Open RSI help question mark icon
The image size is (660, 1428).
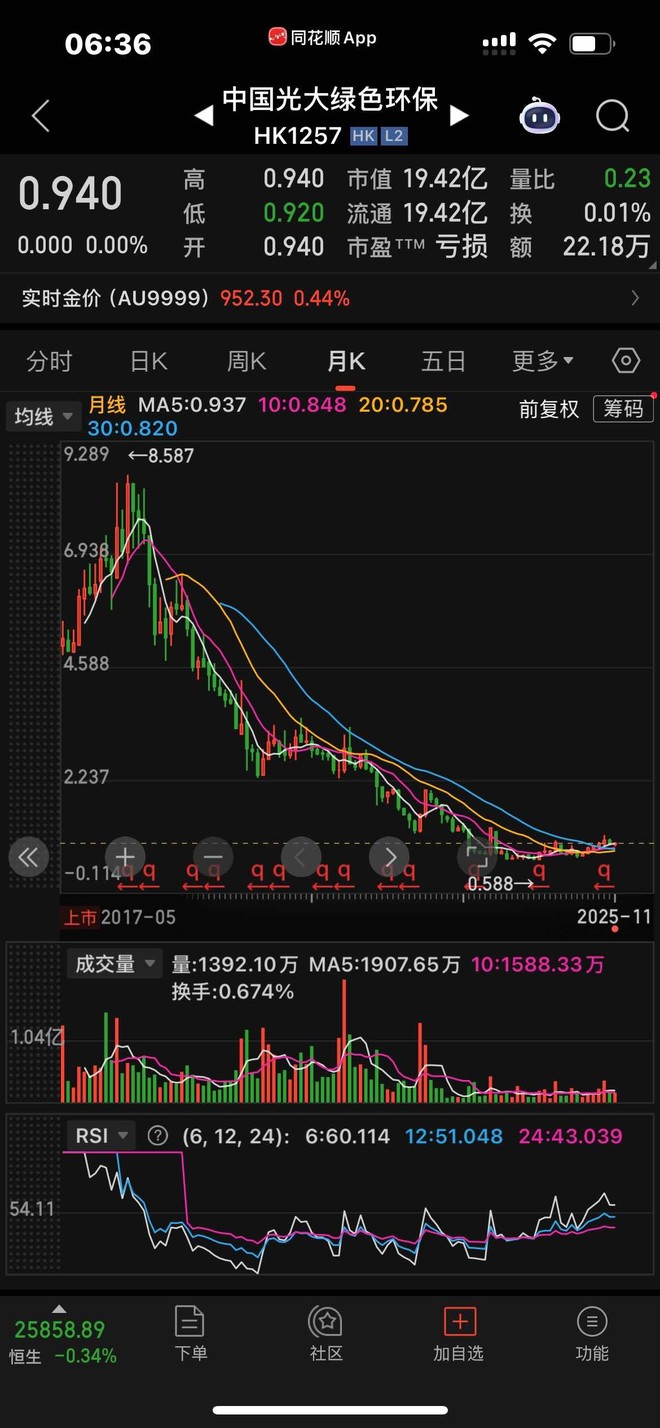click(157, 1136)
